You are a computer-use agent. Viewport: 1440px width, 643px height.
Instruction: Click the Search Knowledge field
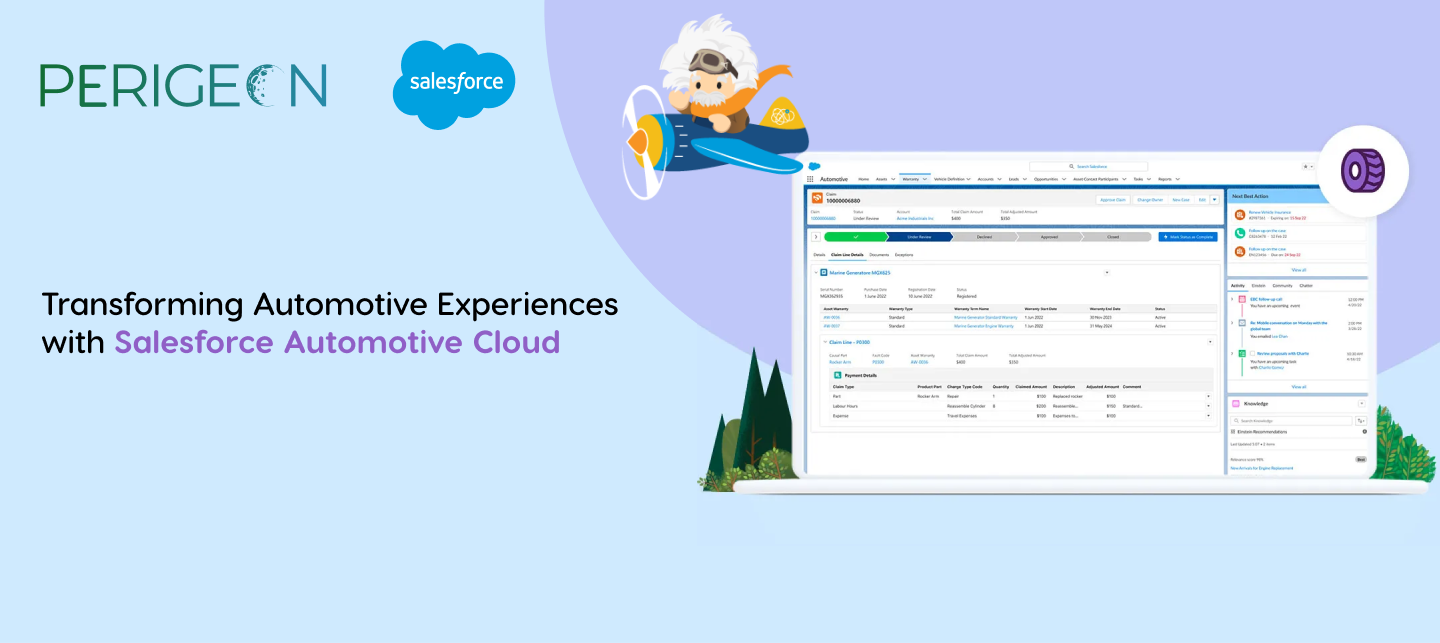(1291, 421)
